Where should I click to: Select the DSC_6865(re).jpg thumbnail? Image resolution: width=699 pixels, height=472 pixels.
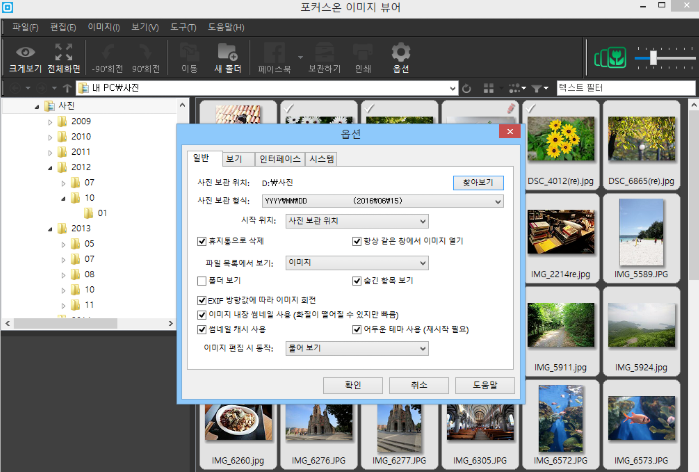[x=641, y=145]
